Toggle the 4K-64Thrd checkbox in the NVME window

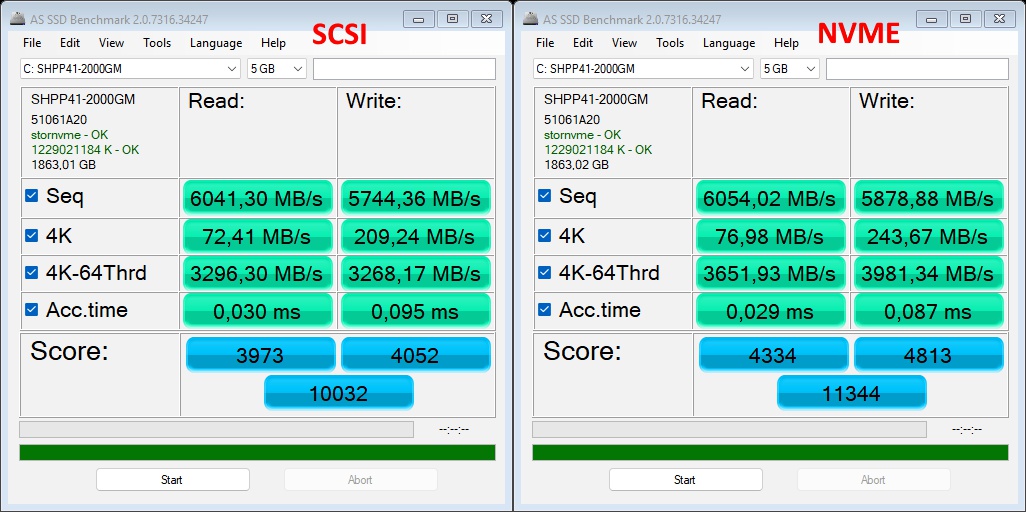coord(545,273)
